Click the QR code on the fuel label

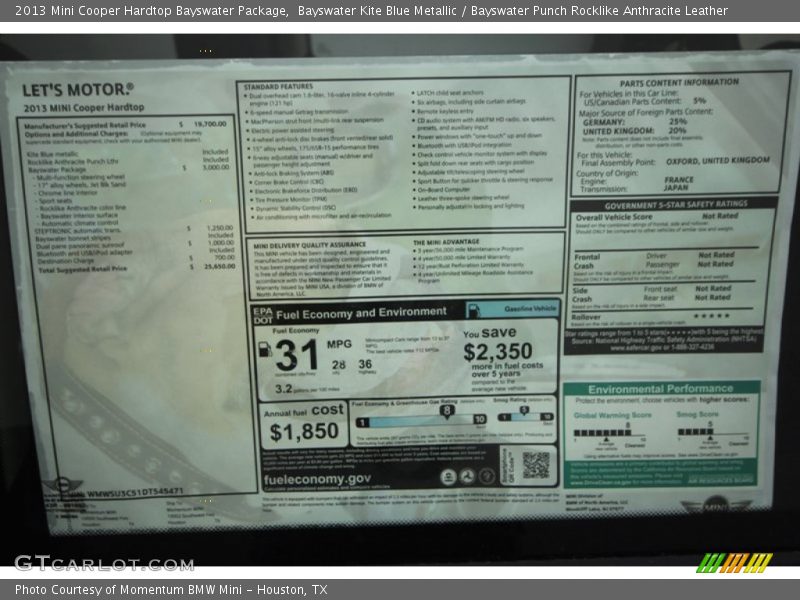point(535,463)
